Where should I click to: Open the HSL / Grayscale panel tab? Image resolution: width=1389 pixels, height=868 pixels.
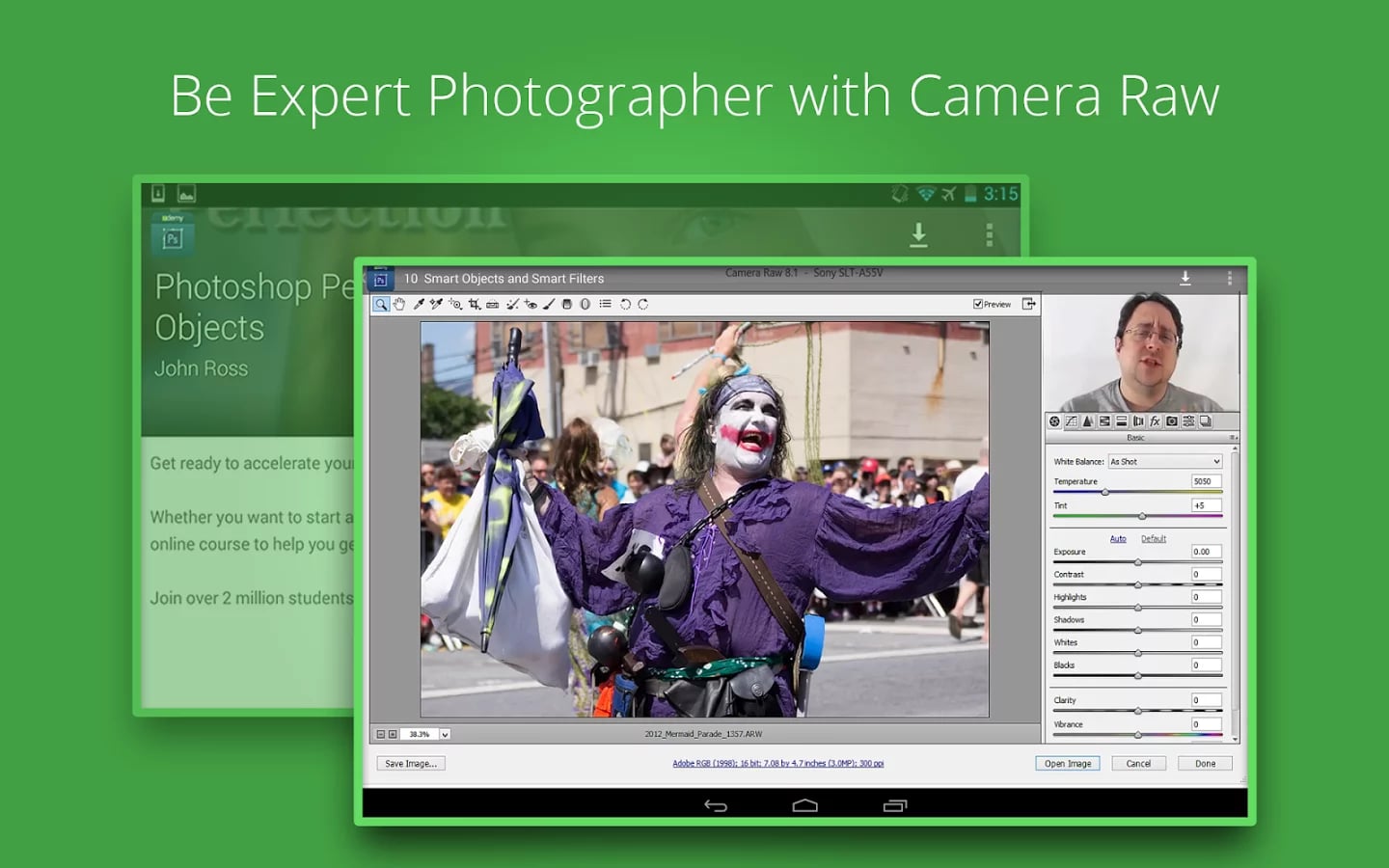pyautogui.click(x=1104, y=421)
